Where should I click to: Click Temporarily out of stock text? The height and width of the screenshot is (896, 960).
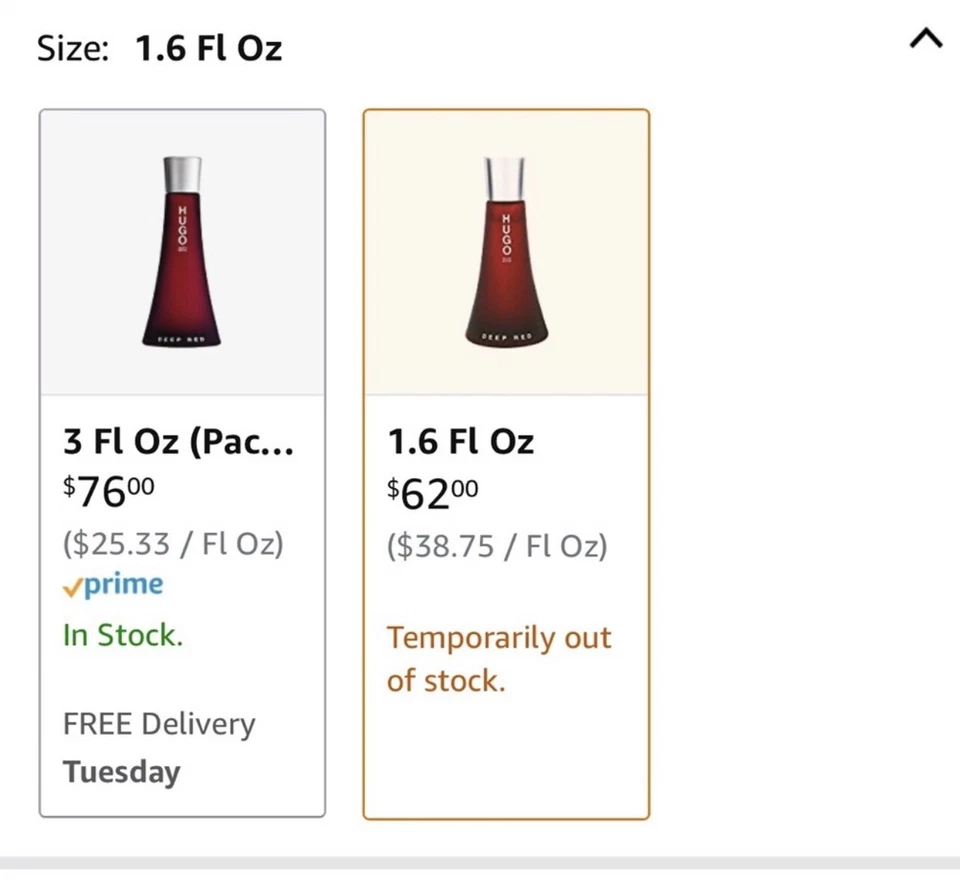tap(498, 659)
